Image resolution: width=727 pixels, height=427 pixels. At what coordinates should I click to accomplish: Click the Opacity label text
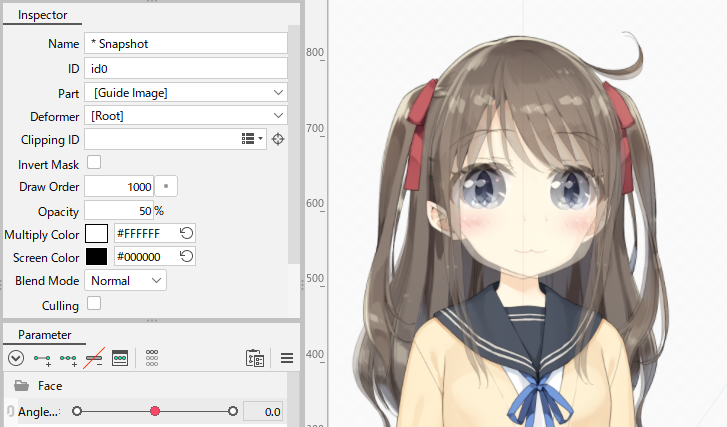pos(58,212)
